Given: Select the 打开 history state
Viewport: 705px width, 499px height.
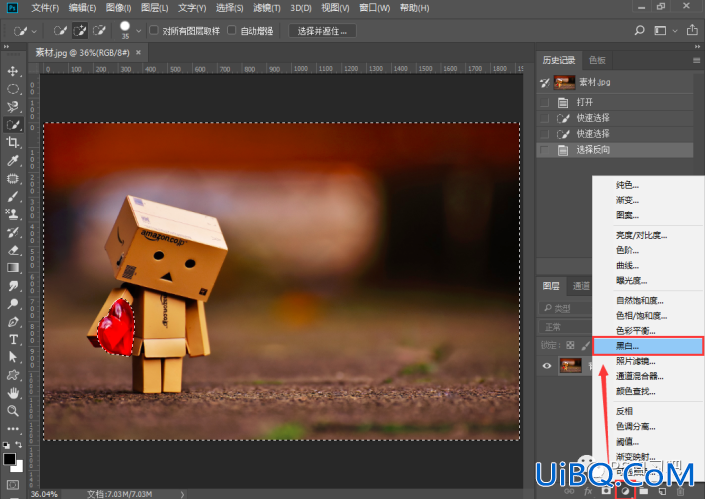Looking at the screenshot, I should click(615, 102).
